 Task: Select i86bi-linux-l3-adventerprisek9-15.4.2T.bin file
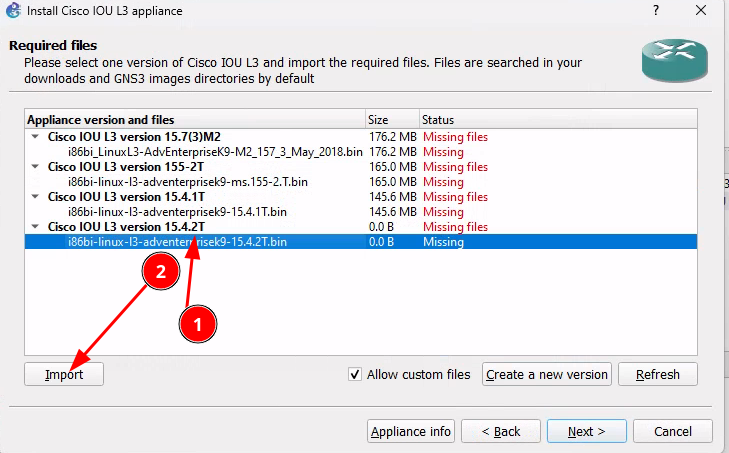click(177, 242)
